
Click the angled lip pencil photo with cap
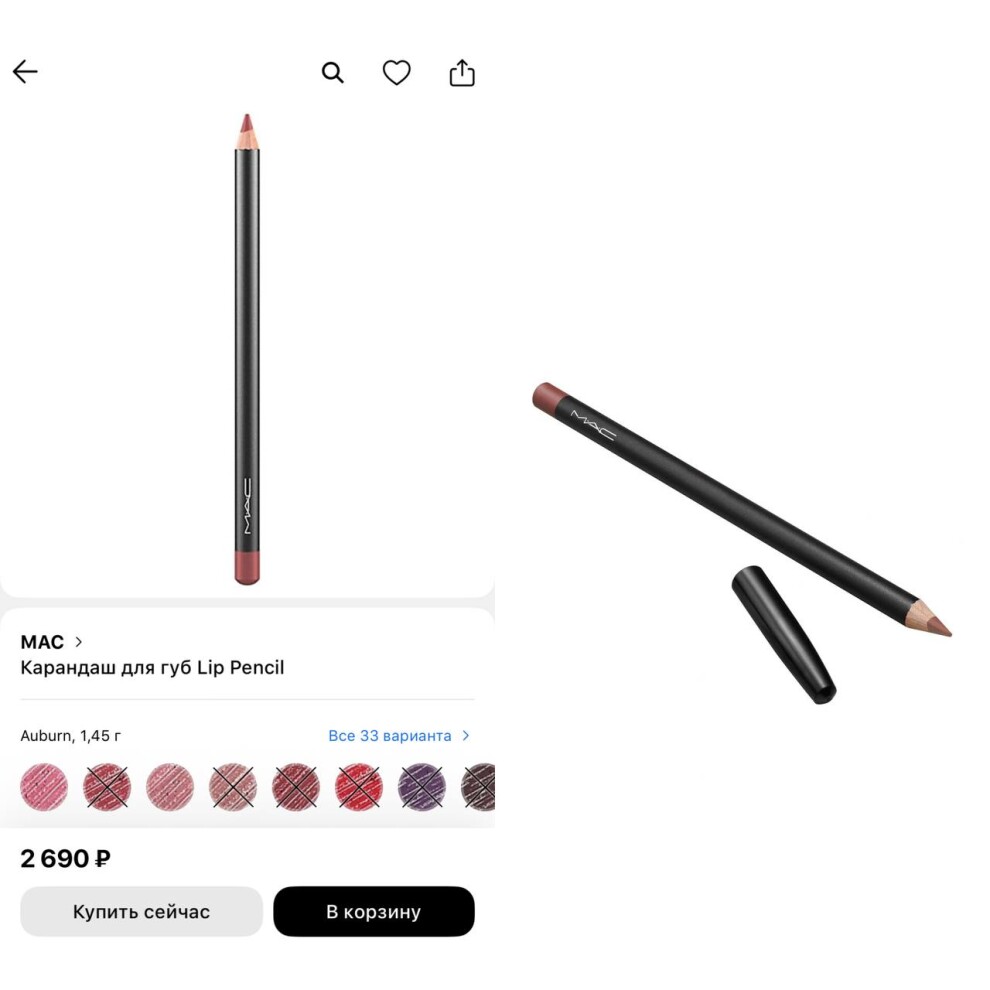[x=742, y=542]
